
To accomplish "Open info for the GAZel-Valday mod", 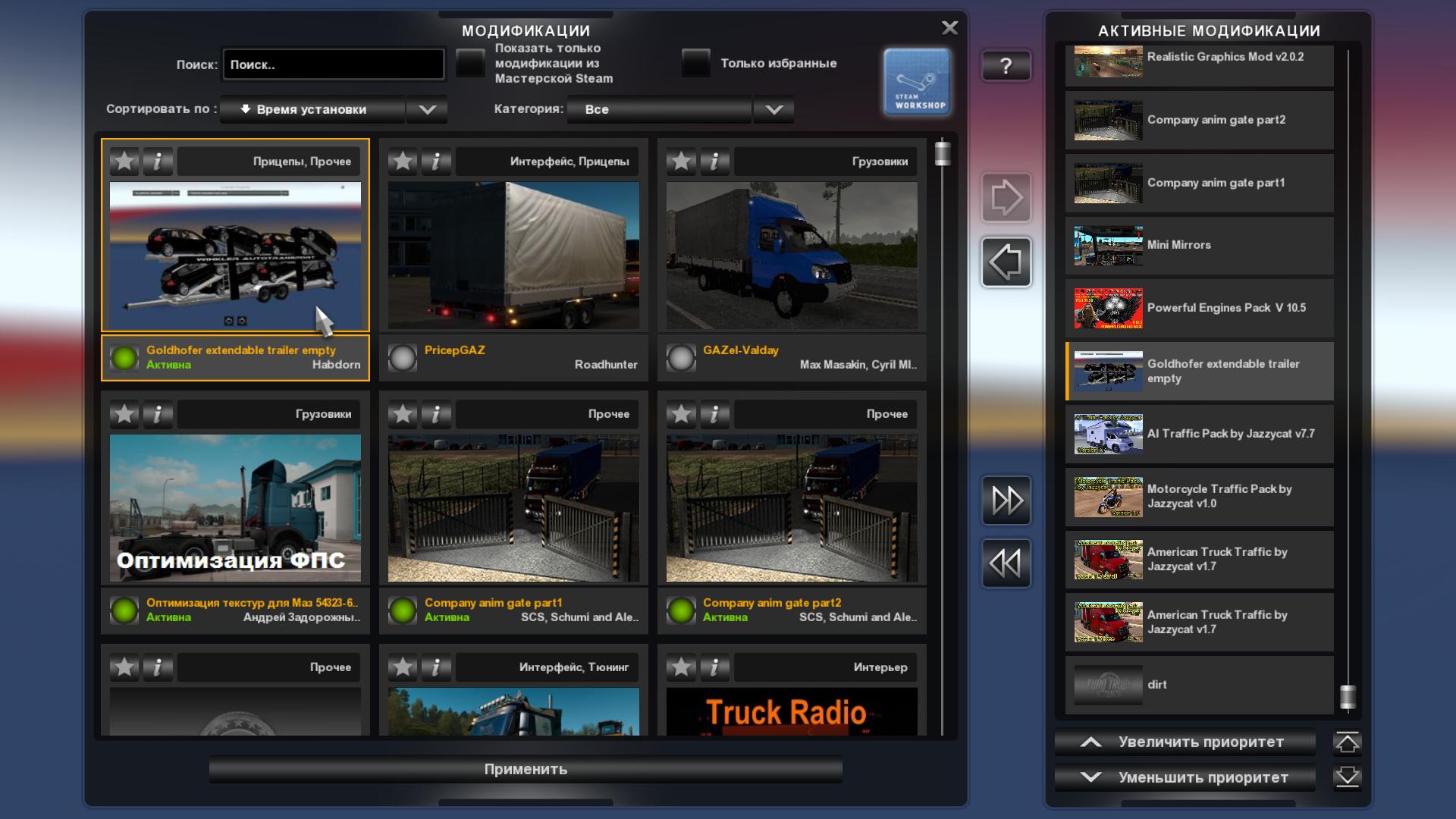I will 714,161.
